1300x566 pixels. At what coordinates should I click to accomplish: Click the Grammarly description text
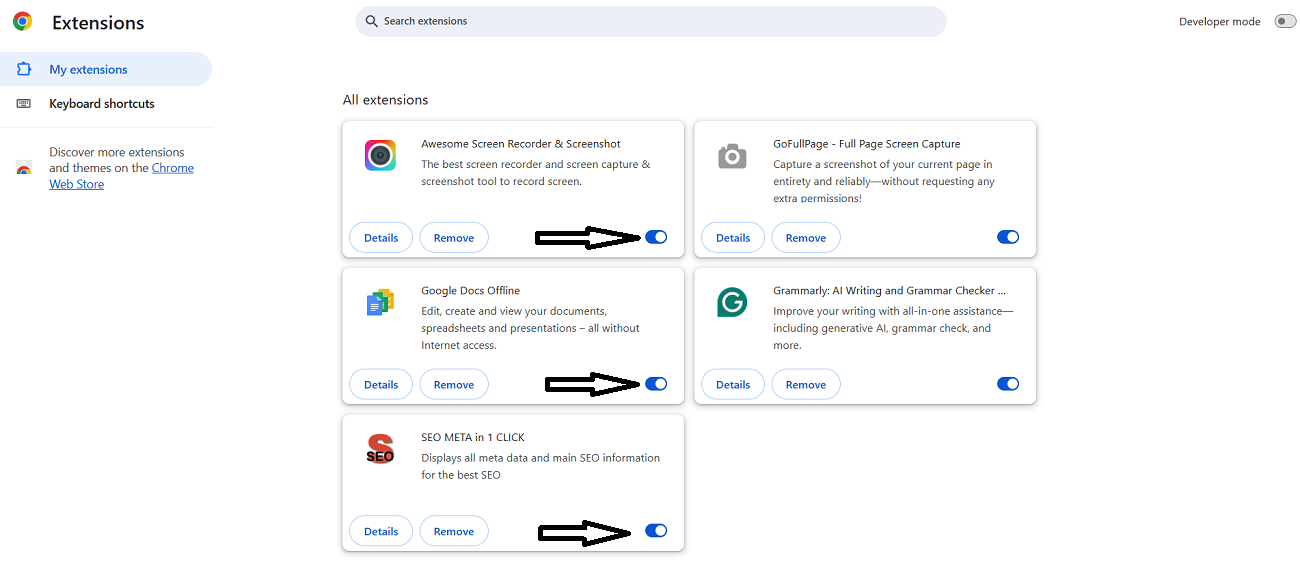click(893, 328)
